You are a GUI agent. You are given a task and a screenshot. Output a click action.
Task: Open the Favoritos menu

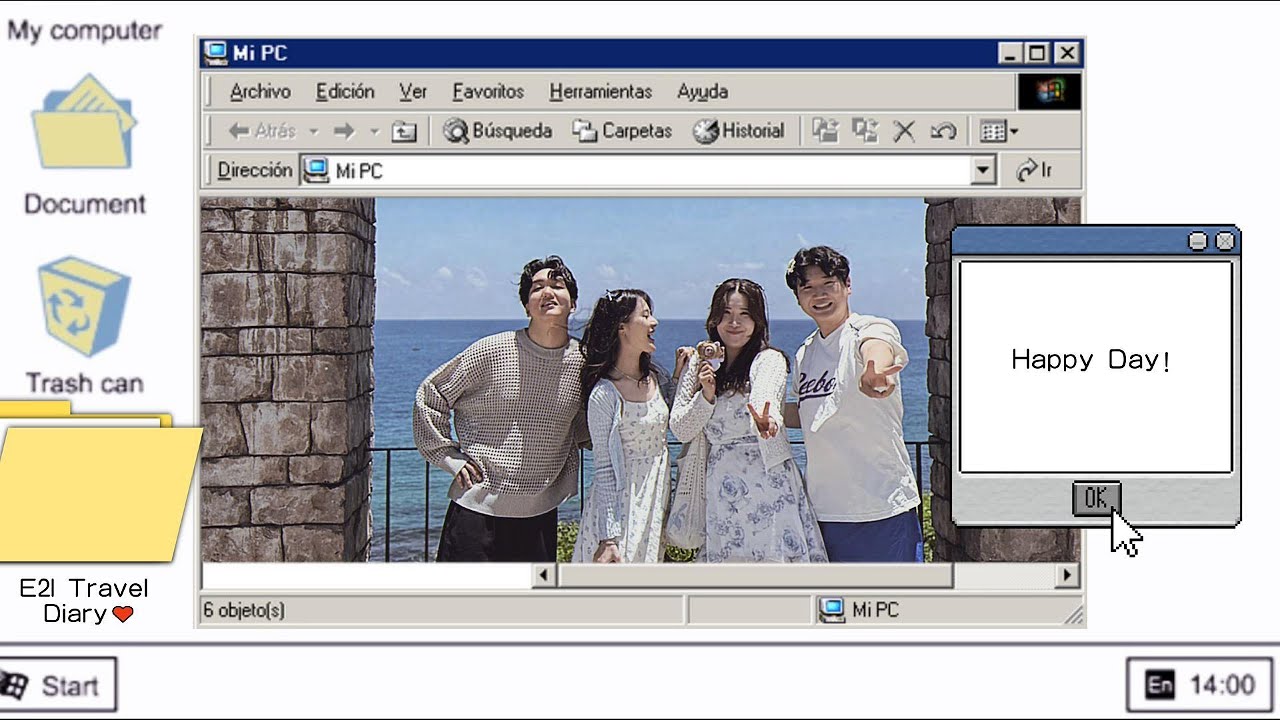coord(488,91)
